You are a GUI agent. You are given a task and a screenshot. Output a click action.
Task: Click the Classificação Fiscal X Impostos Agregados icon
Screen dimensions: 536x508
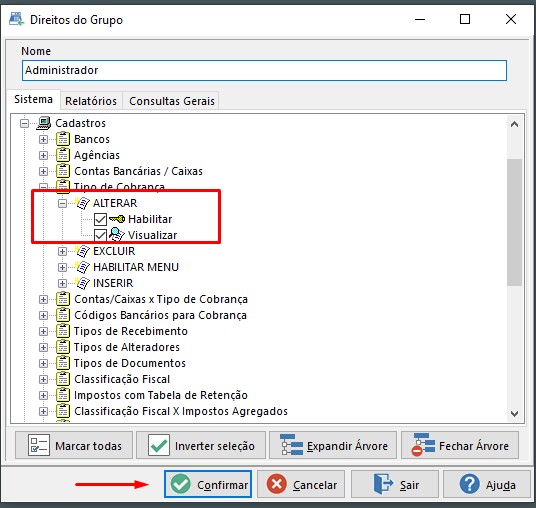tap(63, 411)
